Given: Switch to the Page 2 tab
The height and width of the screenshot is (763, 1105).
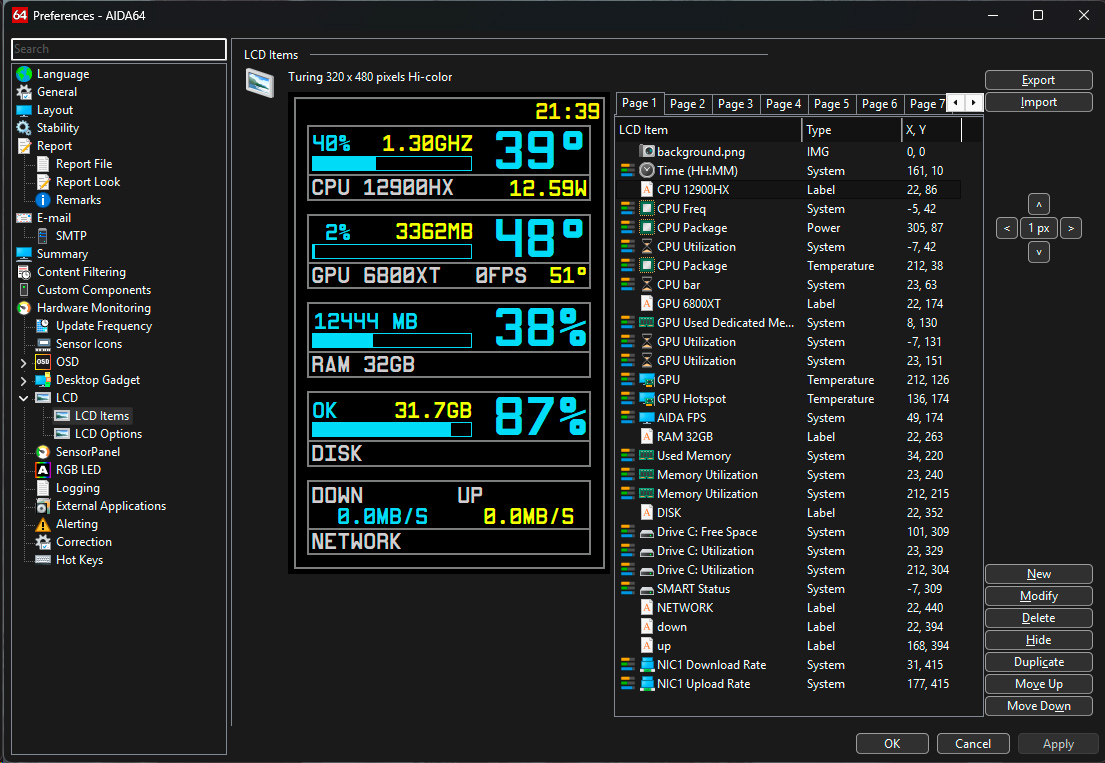Looking at the screenshot, I should [687, 104].
